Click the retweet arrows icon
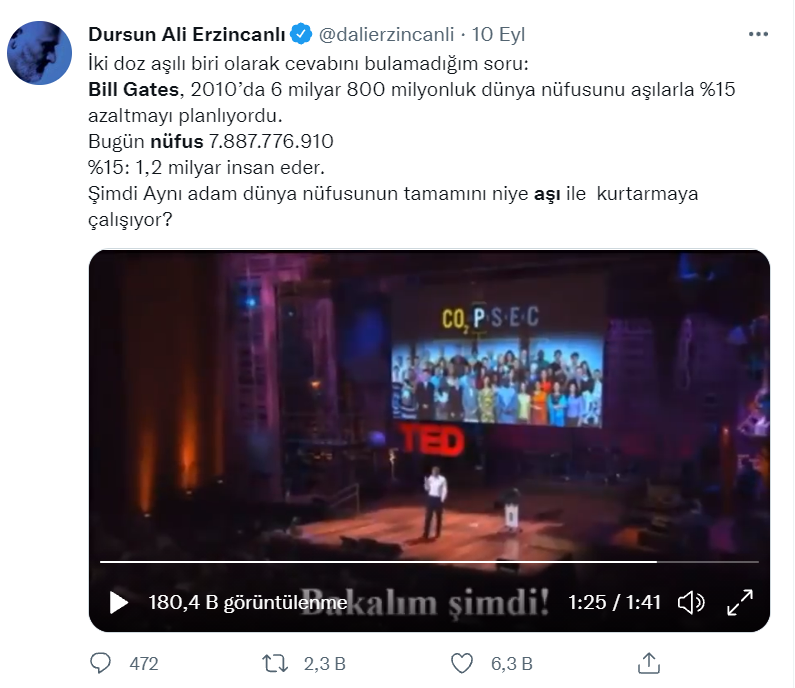795x688 pixels. point(275,663)
